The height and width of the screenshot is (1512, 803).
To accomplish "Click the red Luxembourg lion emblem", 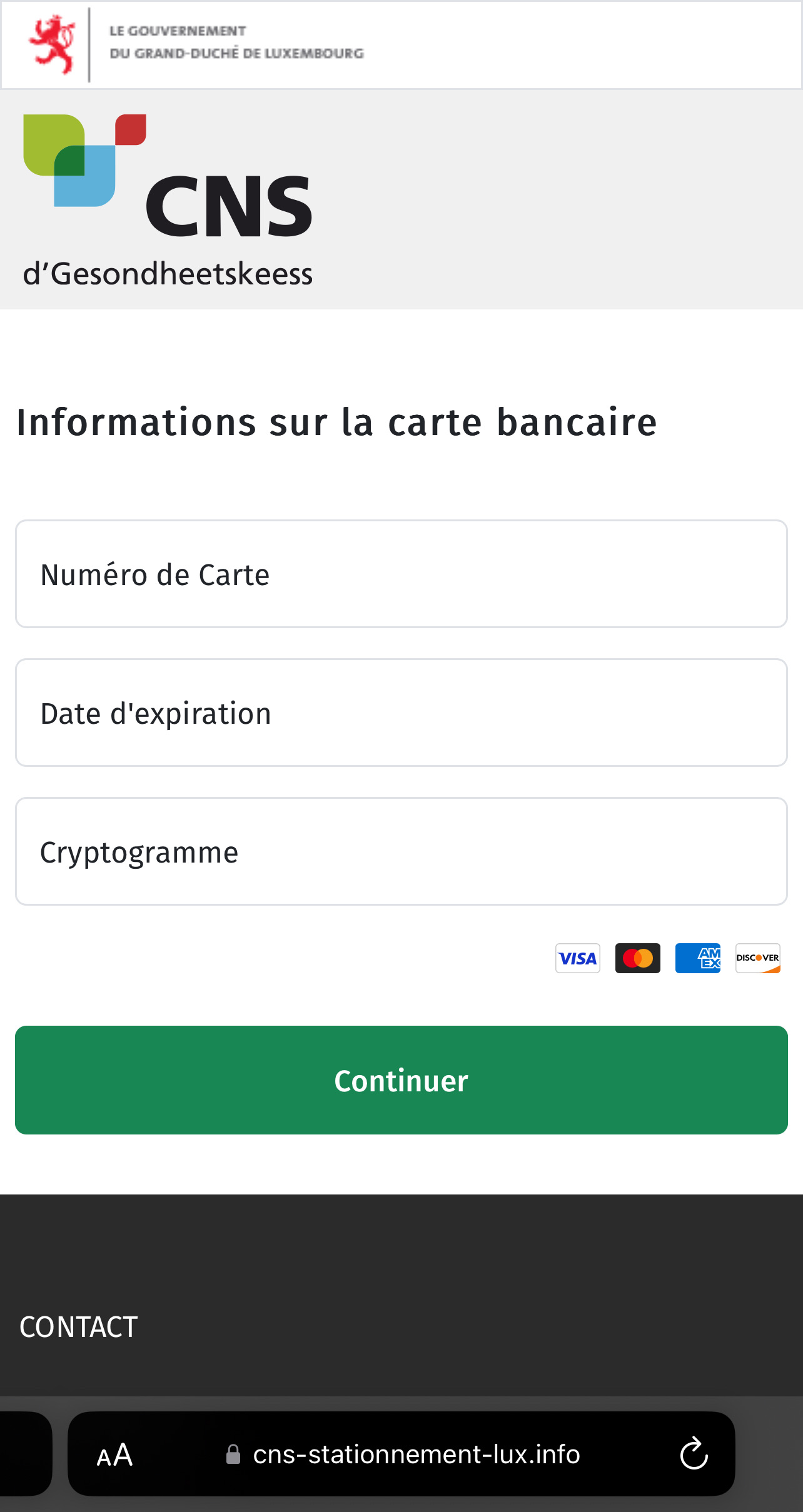I will [53, 44].
